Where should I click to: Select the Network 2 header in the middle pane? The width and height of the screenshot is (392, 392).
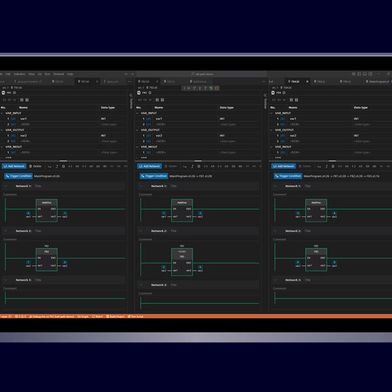point(199,231)
